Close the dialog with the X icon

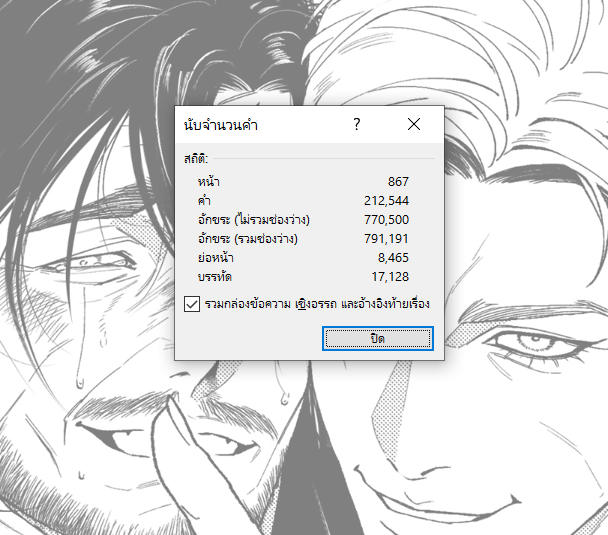(414, 124)
